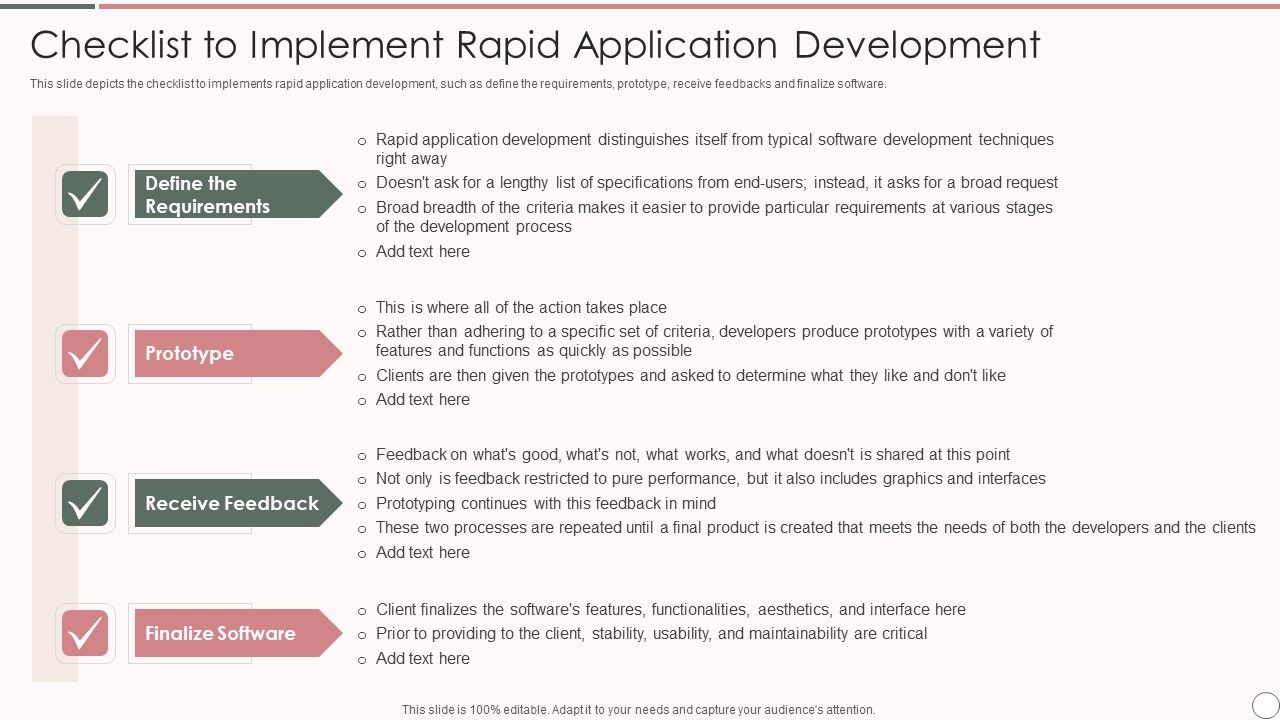
Task: Click bullet 'Rather than adhering to a specific set of criteria'
Action: 714,341
